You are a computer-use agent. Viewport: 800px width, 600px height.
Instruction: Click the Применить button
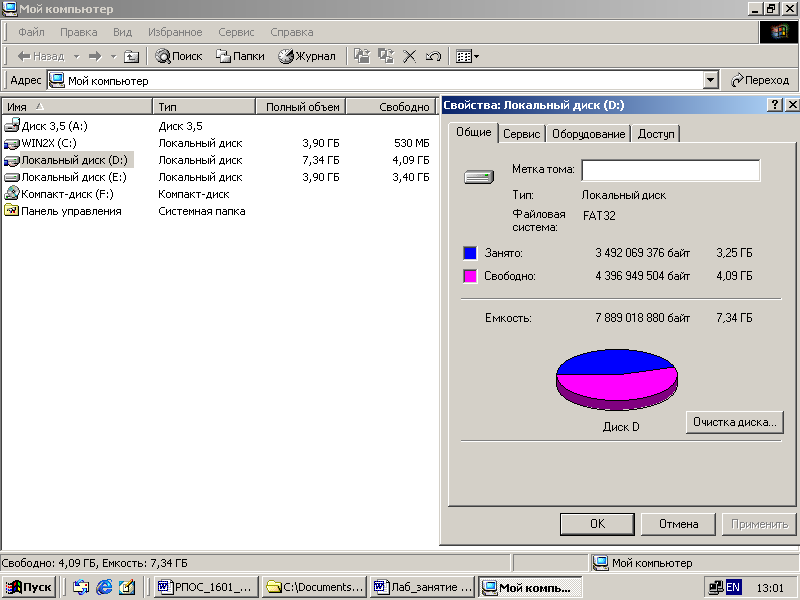coord(759,524)
